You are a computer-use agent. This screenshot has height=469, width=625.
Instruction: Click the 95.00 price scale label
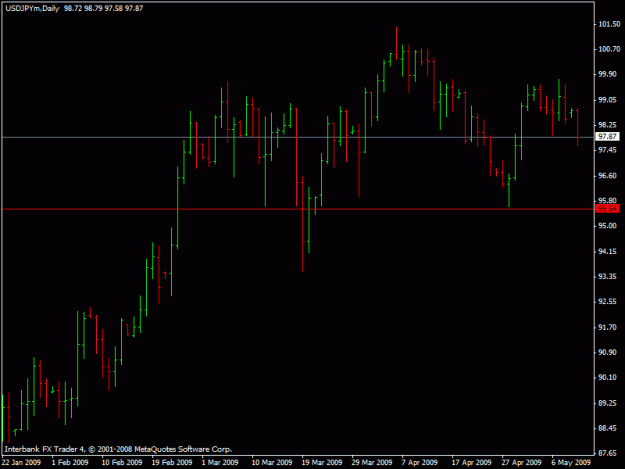[609, 226]
